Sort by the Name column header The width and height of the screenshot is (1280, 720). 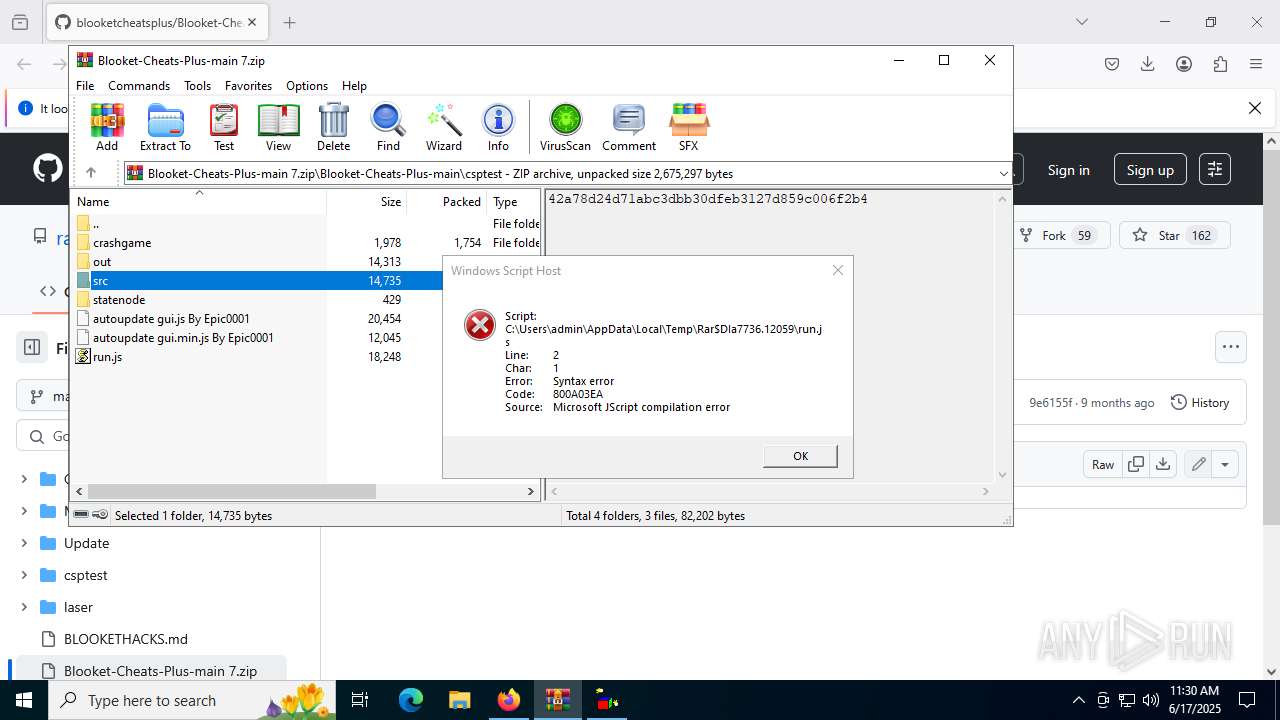pyautogui.click(x=199, y=201)
